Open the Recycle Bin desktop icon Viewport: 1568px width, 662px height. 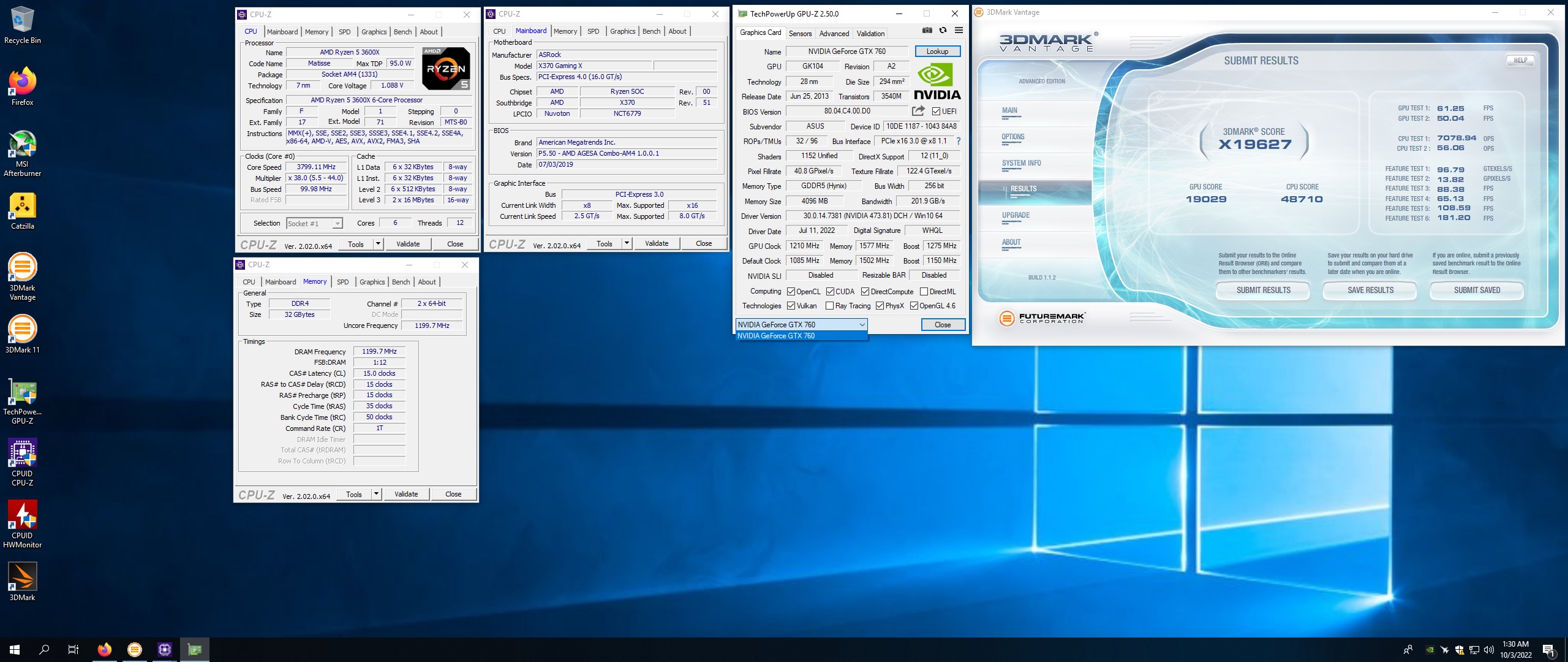(22, 25)
